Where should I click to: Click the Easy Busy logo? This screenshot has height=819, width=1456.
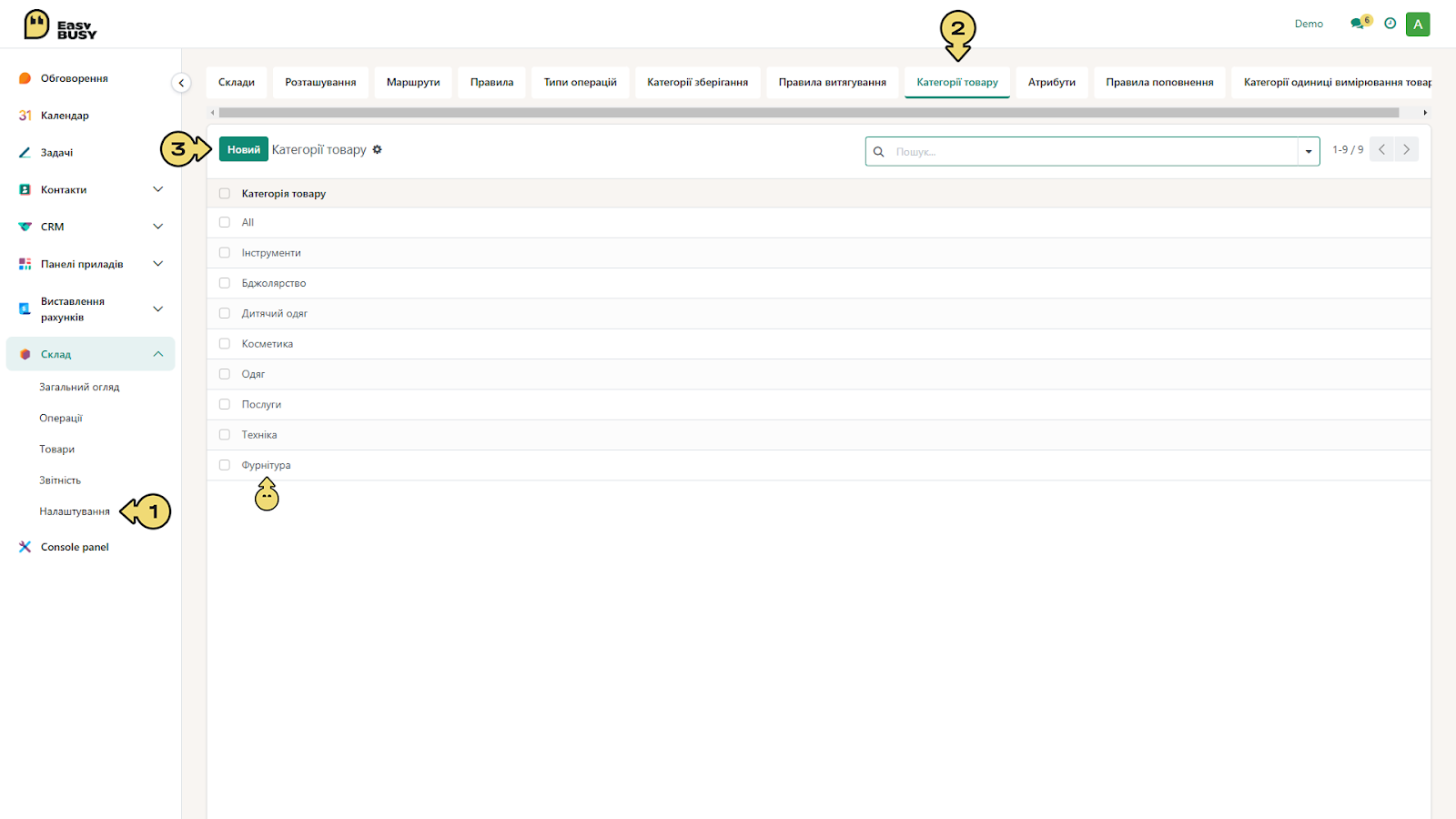pos(60,25)
